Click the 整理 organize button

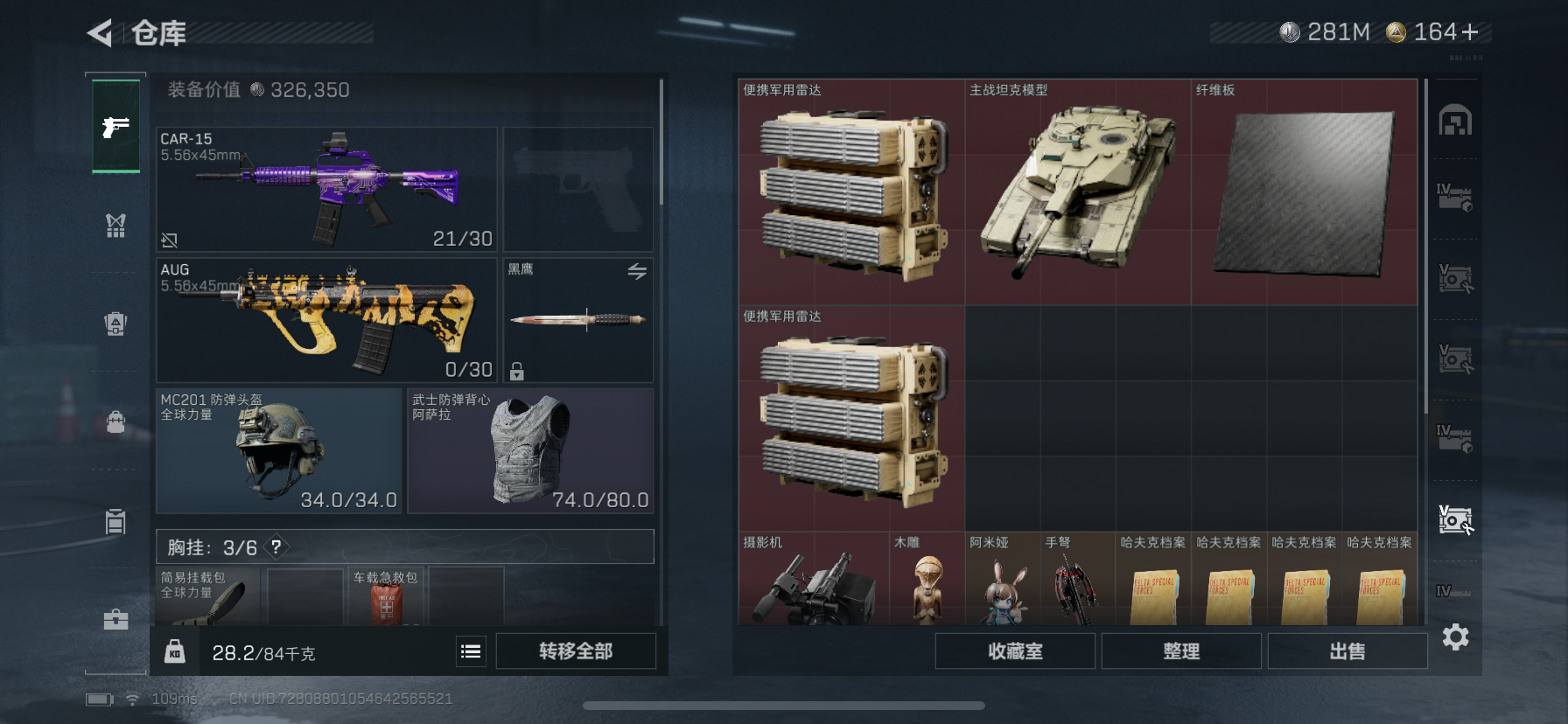click(x=1181, y=651)
